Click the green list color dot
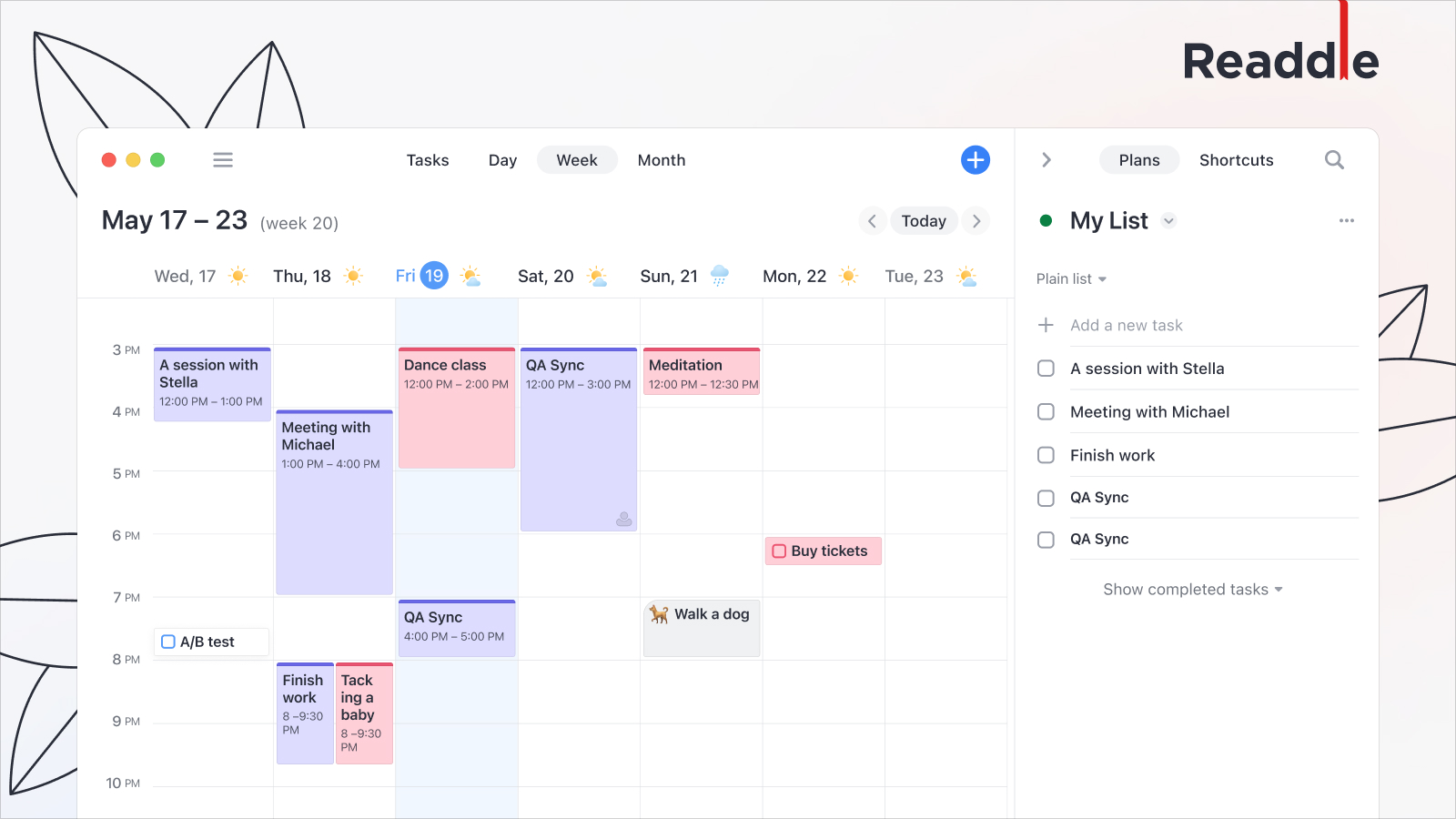 1046,220
